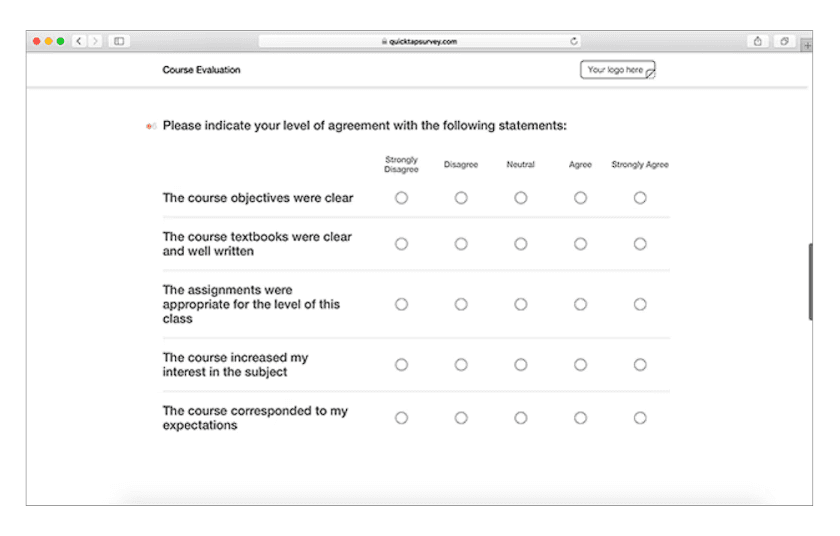Screen dimensions: 840x536
Task: Toggle the Safari sidebar icon
Action: pyautogui.click(x=119, y=41)
